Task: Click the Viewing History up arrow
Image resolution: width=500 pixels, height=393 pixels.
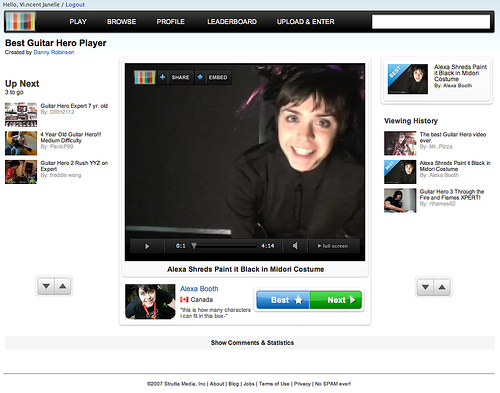Action: pyautogui.click(x=442, y=287)
